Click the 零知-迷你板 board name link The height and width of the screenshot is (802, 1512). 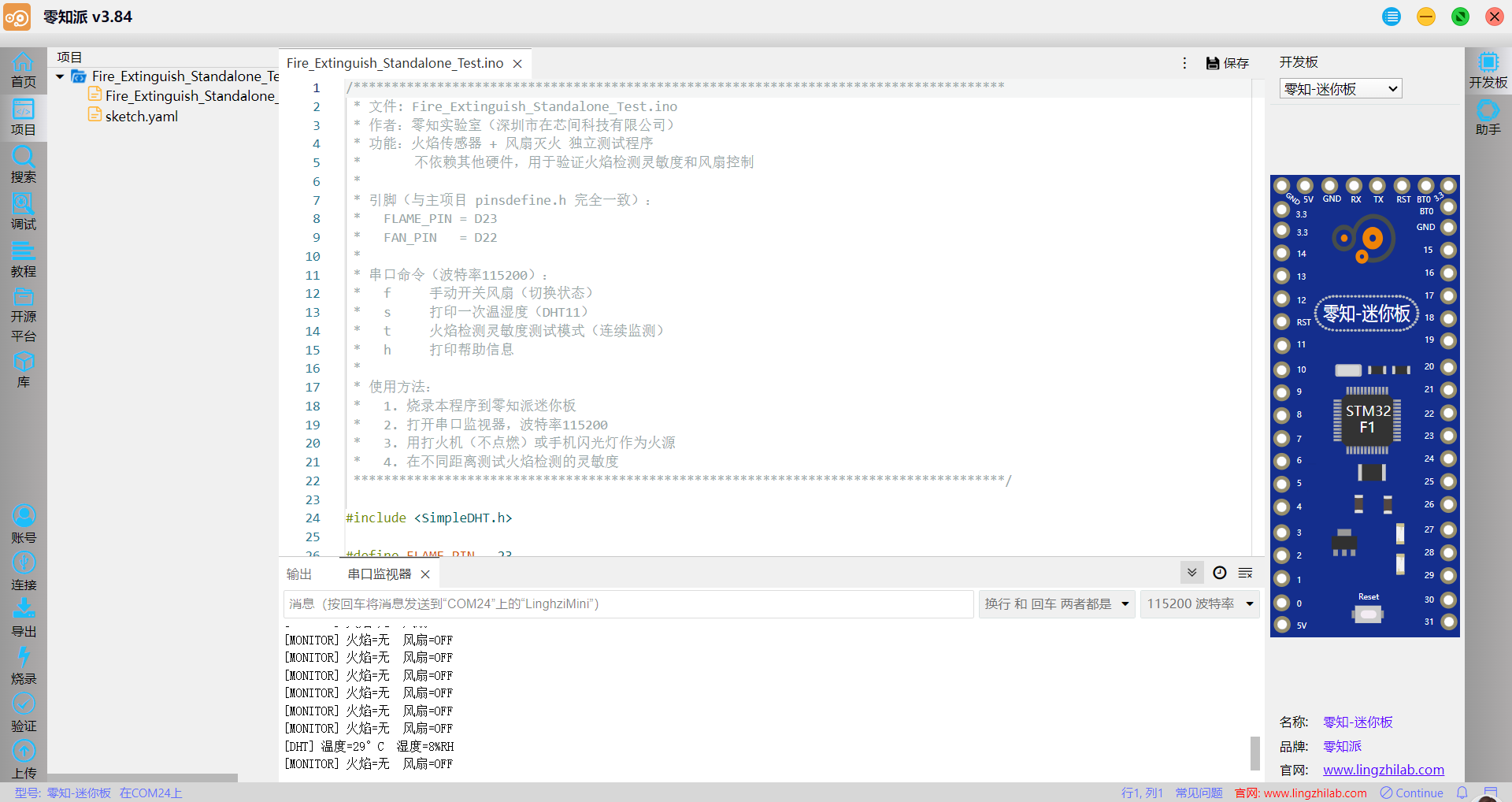click(1358, 722)
